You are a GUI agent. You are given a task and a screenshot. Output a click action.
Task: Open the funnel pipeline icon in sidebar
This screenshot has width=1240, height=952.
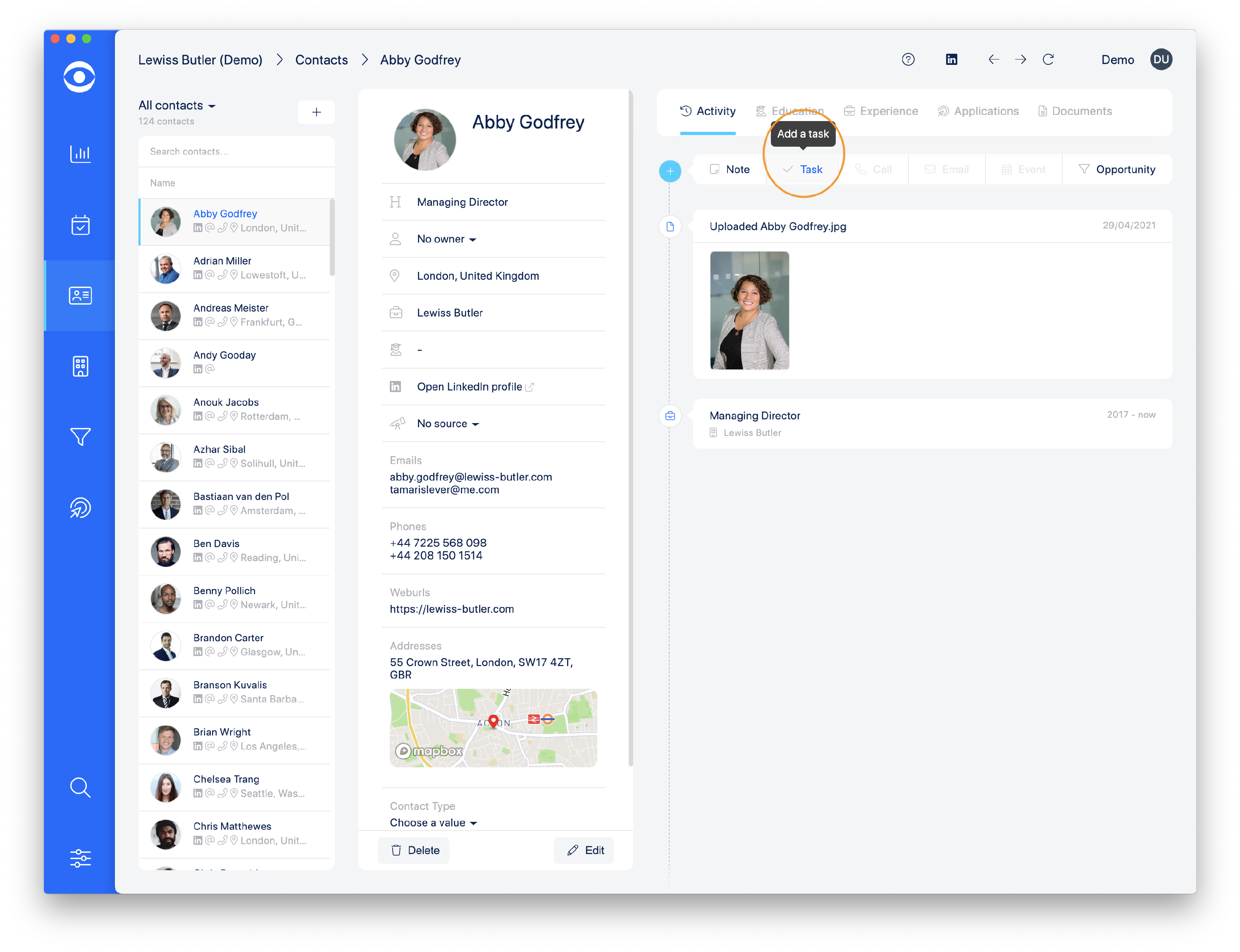80,436
